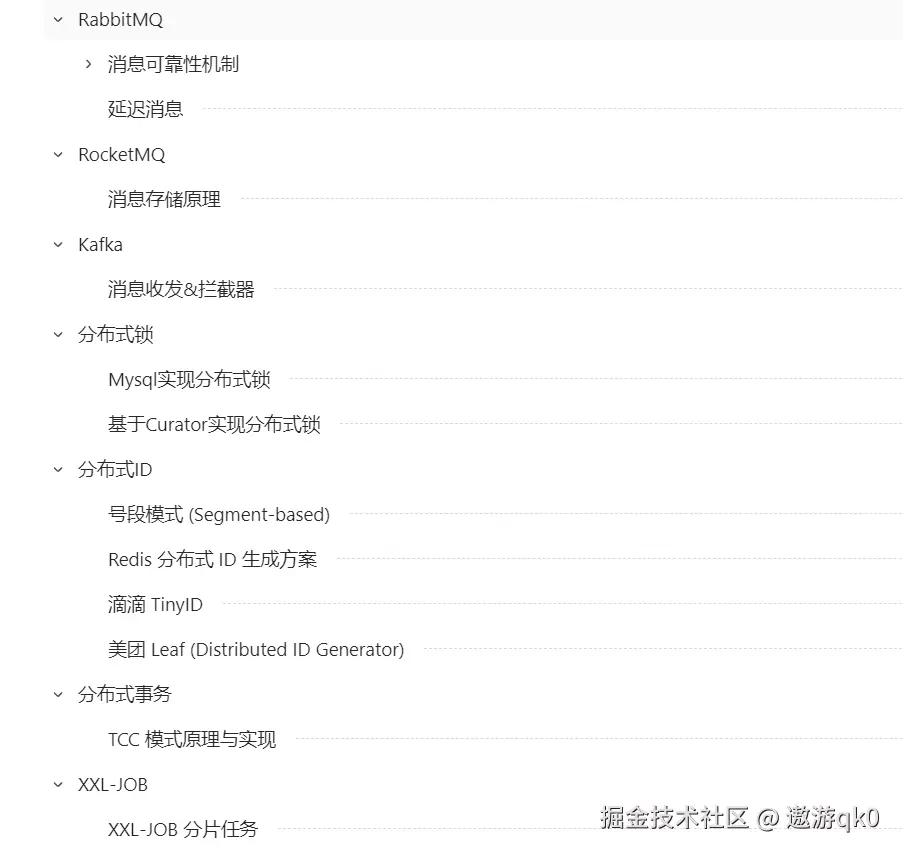
Task: Open 号段模式 (Segment-based) article
Action: coord(219,514)
